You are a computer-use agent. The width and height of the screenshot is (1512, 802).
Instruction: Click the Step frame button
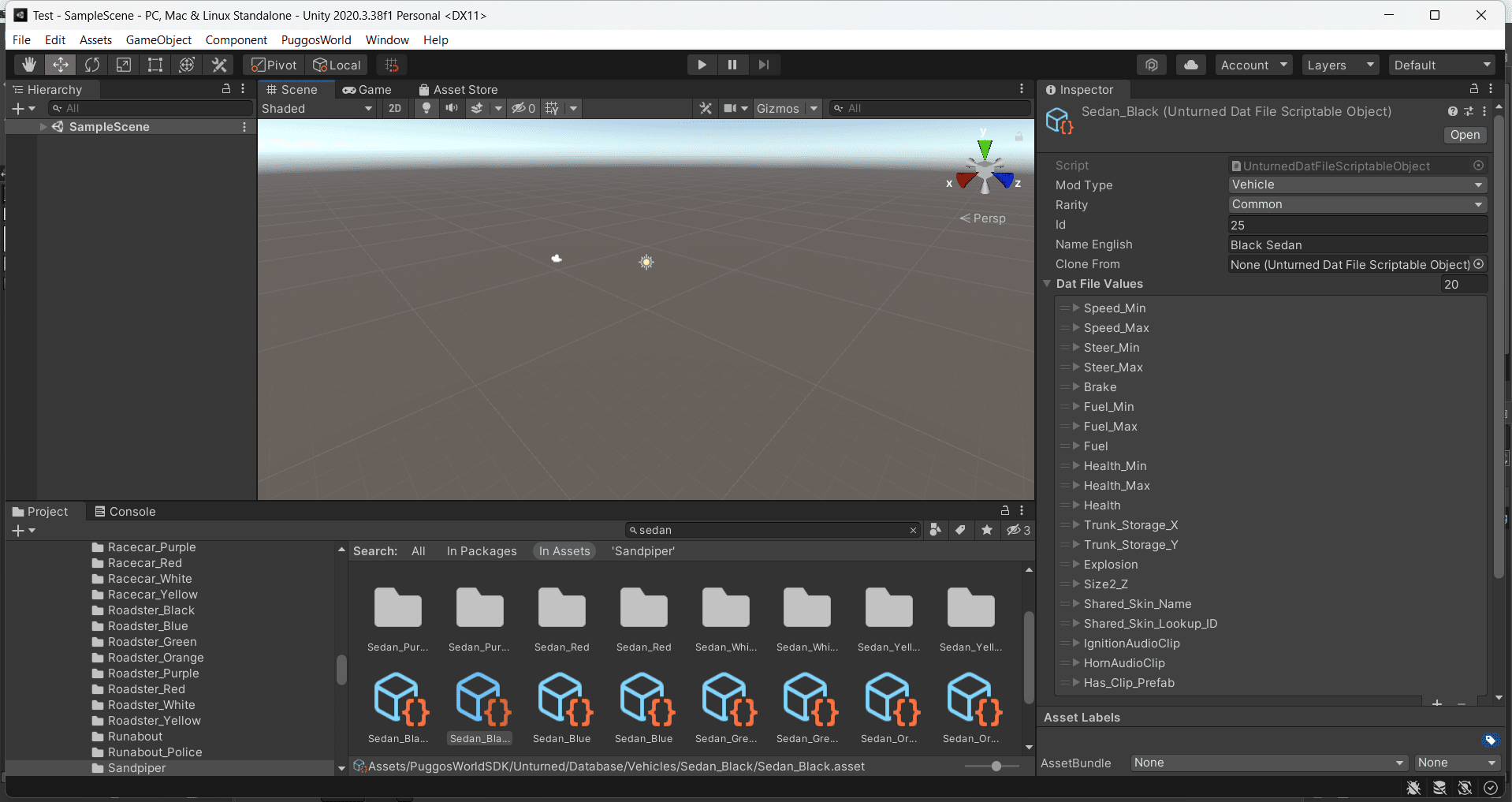763,65
